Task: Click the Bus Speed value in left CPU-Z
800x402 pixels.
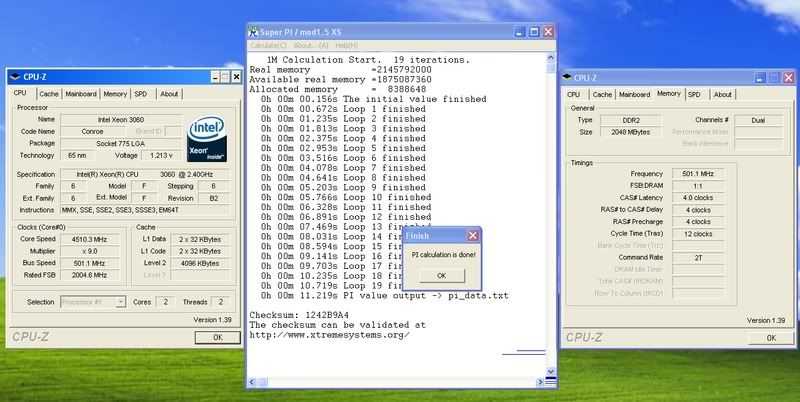Action: (x=90, y=263)
